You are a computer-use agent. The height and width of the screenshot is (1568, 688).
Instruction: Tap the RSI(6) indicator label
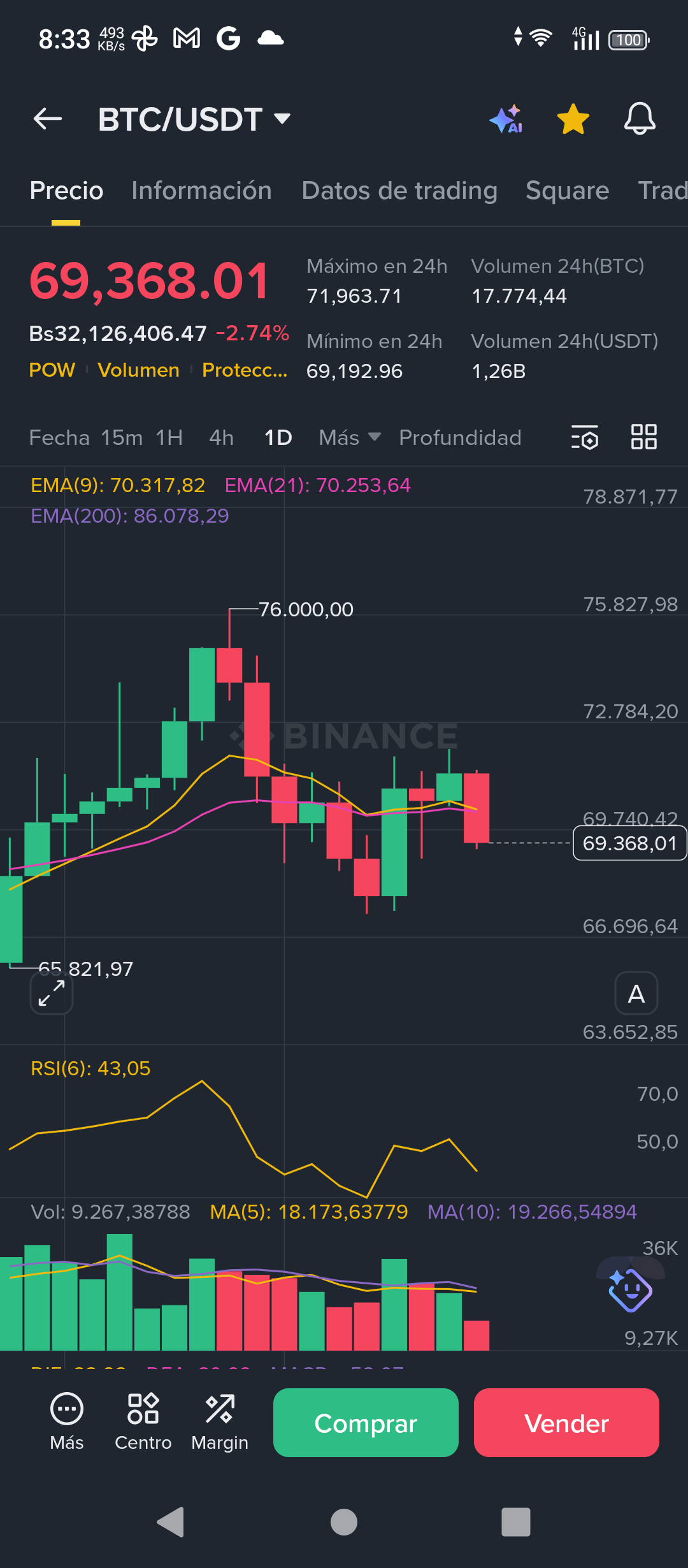coord(90,1068)
